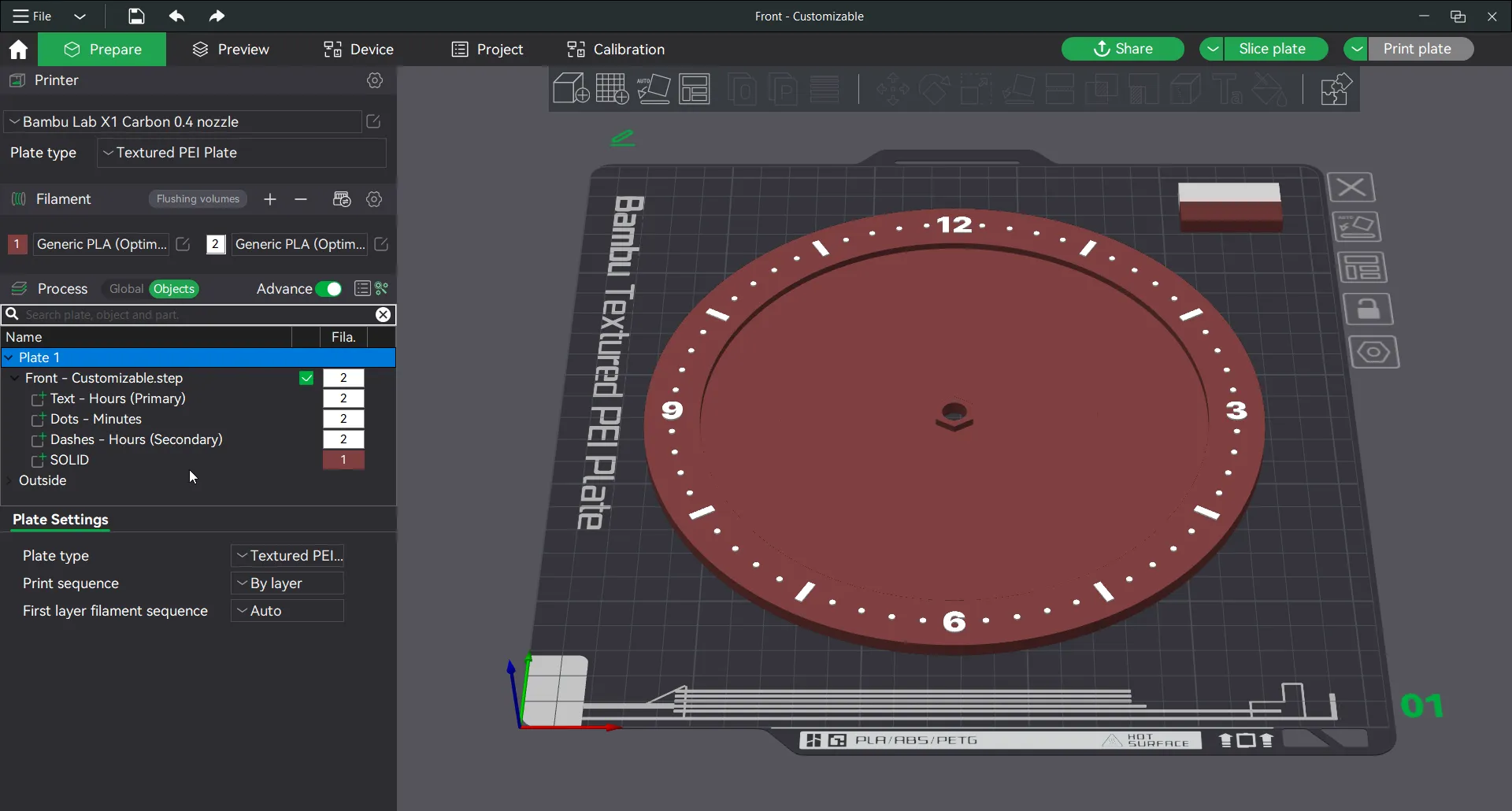Click the Auto Orient icon
This screenshot has width=1512, height=811.
[x=654, y=89]
